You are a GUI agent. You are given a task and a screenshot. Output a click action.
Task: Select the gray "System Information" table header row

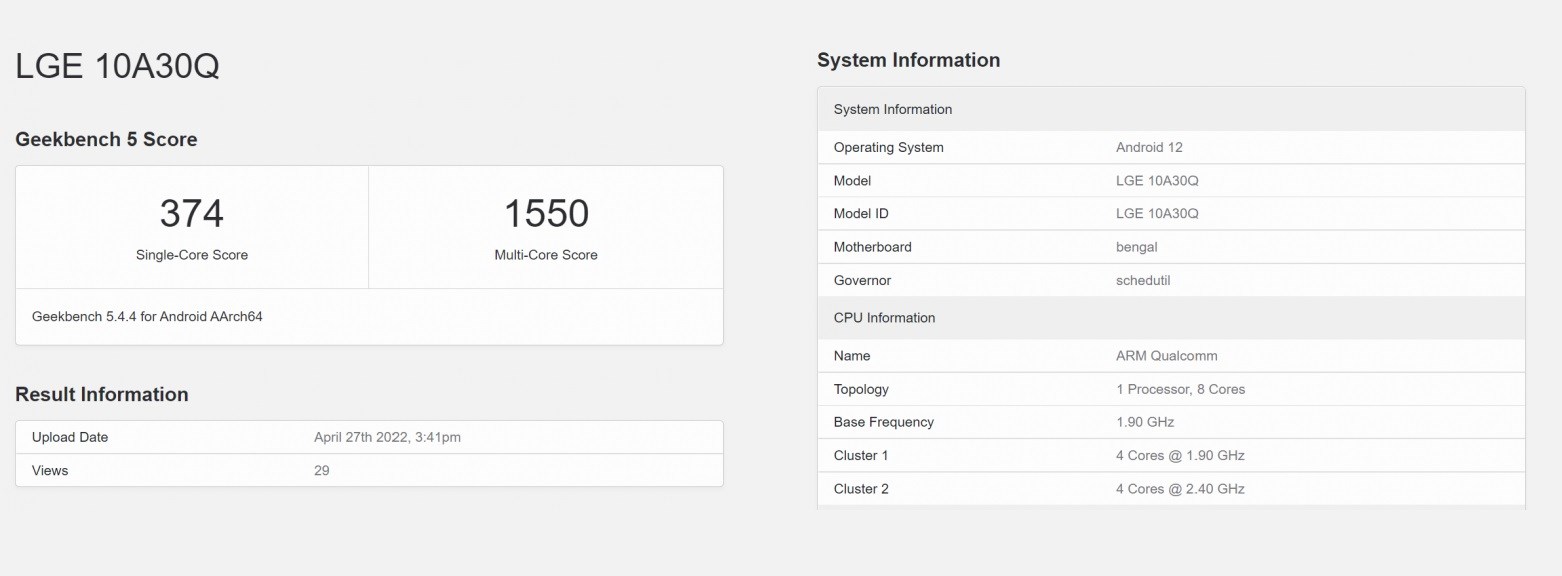coord(1171,109)
